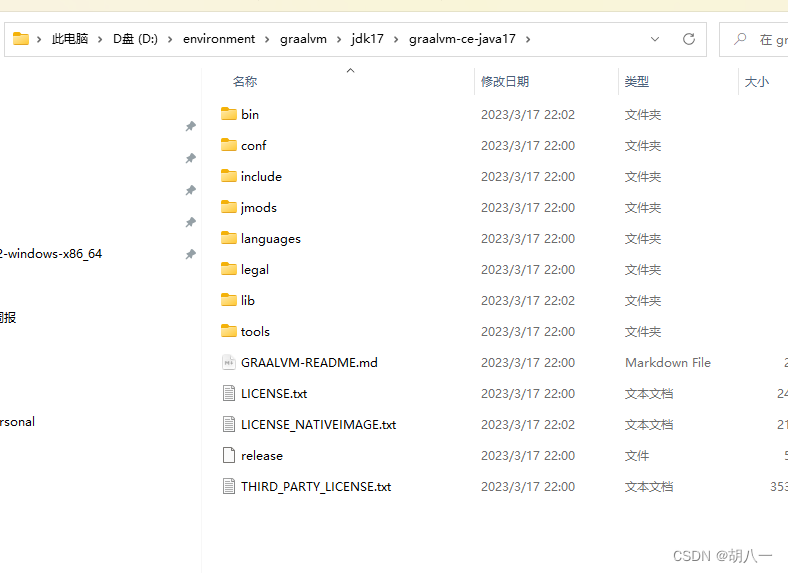Viewport: 788px width, 573px height.
Task: Click the release file icon
Action: coord(229,455)
